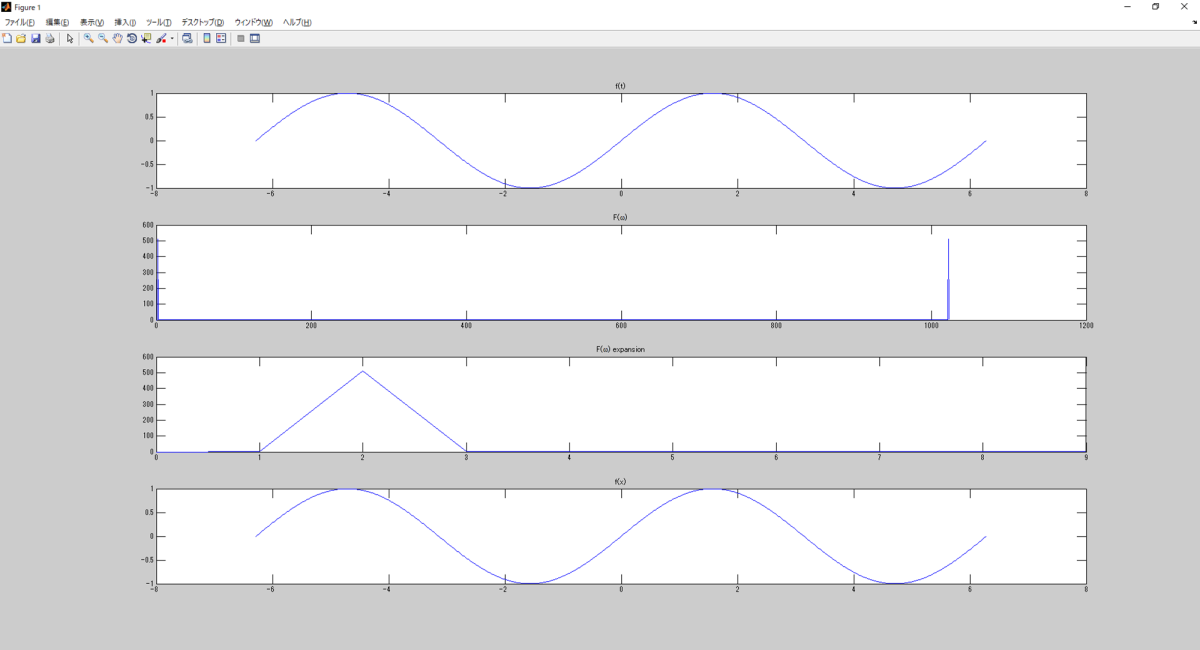Open the Brush tool dropdown arrow
1200x650 pixels.
pyautogui.click(x=172, y=41)
